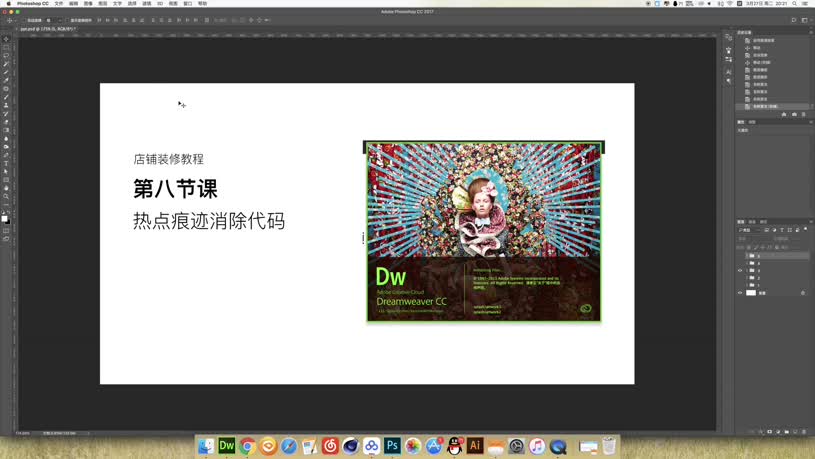Select the History Brush tool
This screenshot has height=459, width=815.
click(6, 114)
